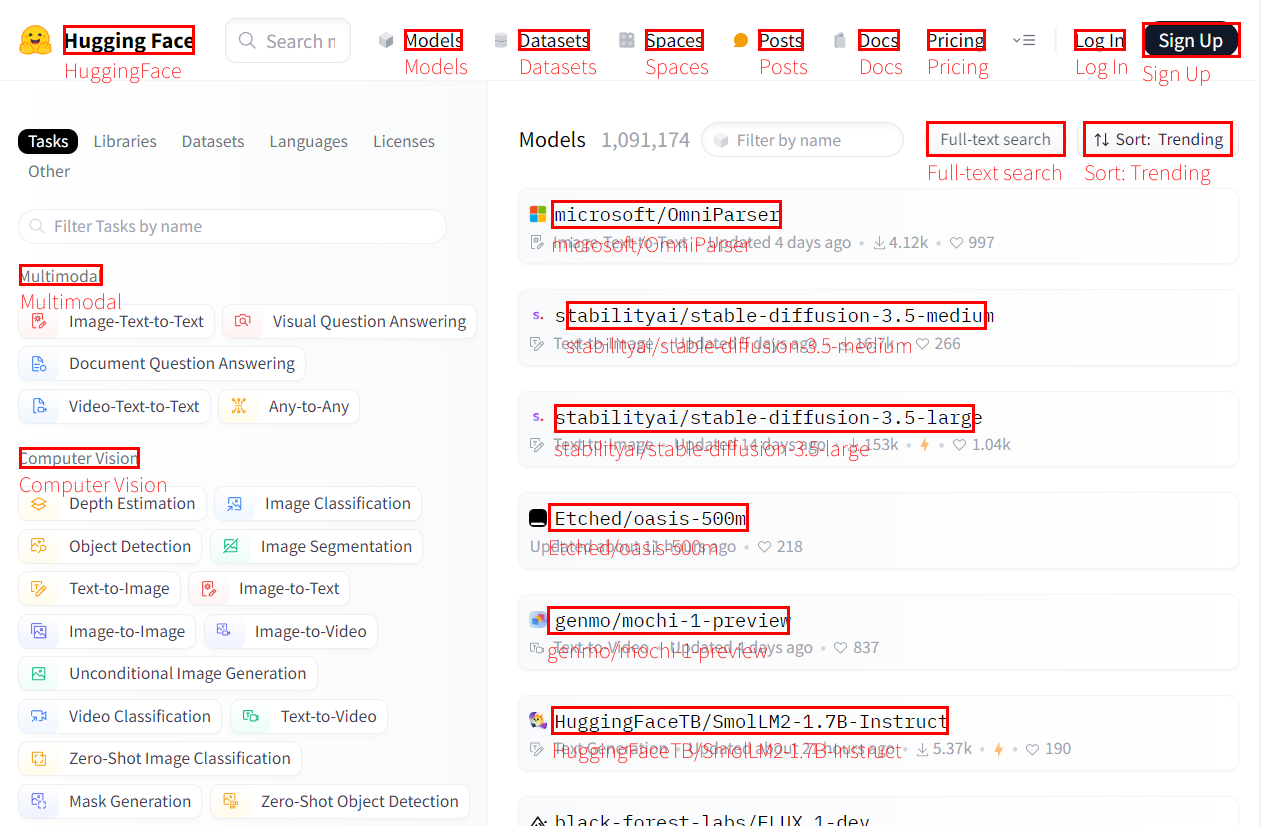Select the Text-to-Image task icon

point(40,588)
